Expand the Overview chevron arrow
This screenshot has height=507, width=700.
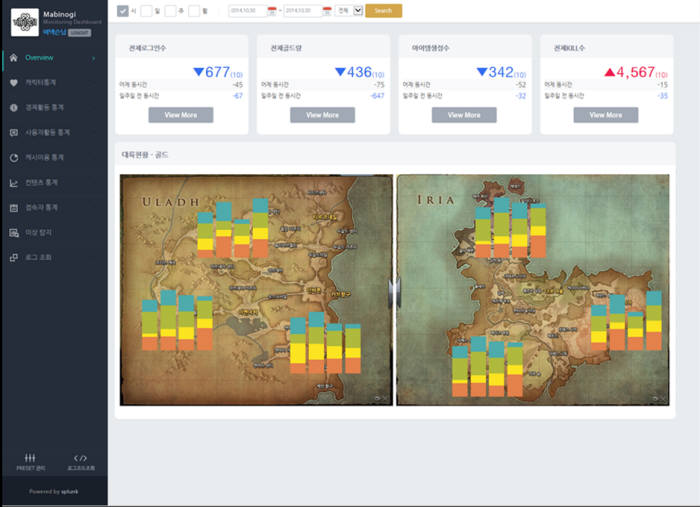click(94, 58)
